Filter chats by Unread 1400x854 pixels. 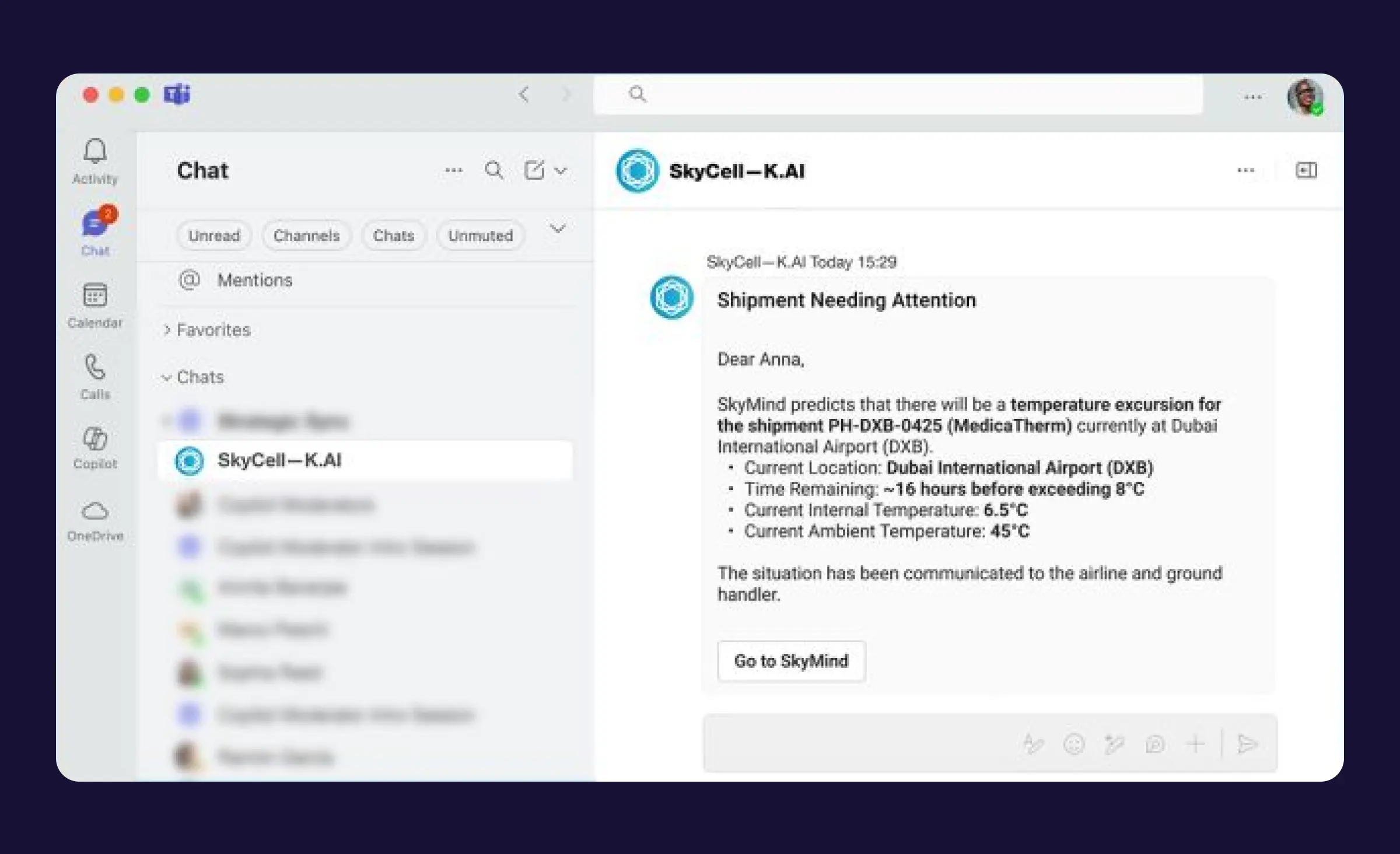[214, 236]
